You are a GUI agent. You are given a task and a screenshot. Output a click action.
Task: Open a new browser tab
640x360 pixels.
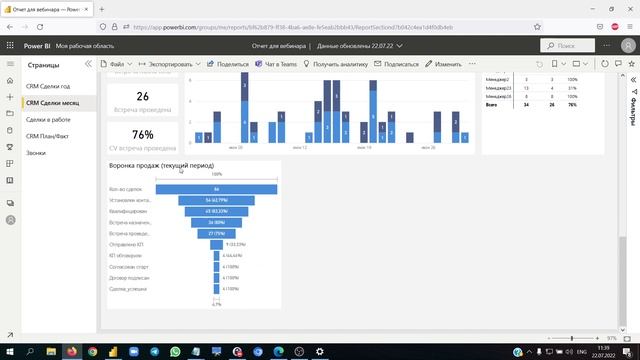click(102, 9)
